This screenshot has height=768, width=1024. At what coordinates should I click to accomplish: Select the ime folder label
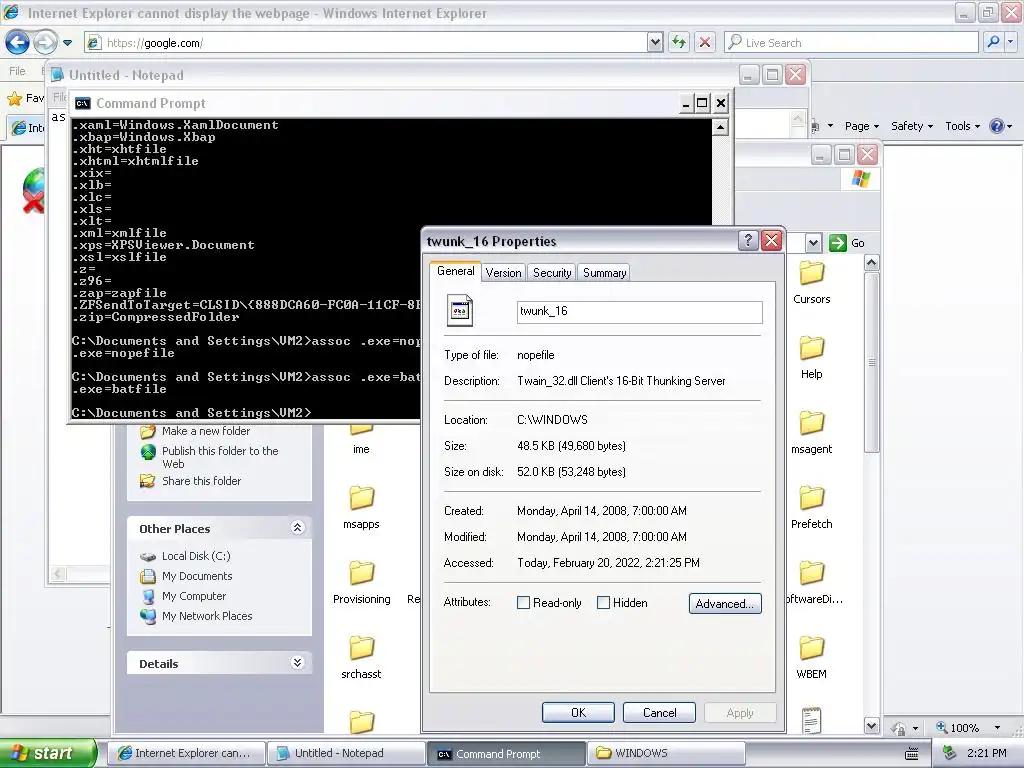point(361,449)
